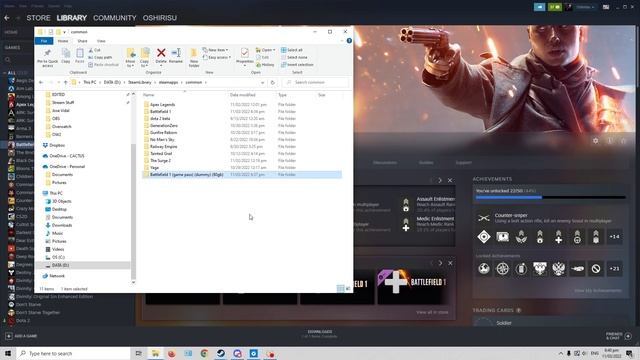Open Chrome from the Windows taskbar
Viewport: 640px width, 360px height.
204,353
